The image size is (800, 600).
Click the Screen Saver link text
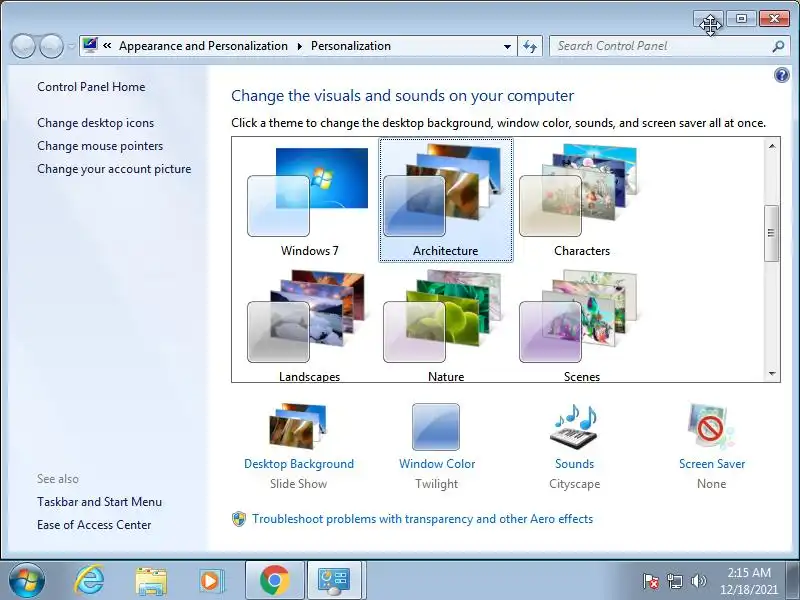click(712, 464)
